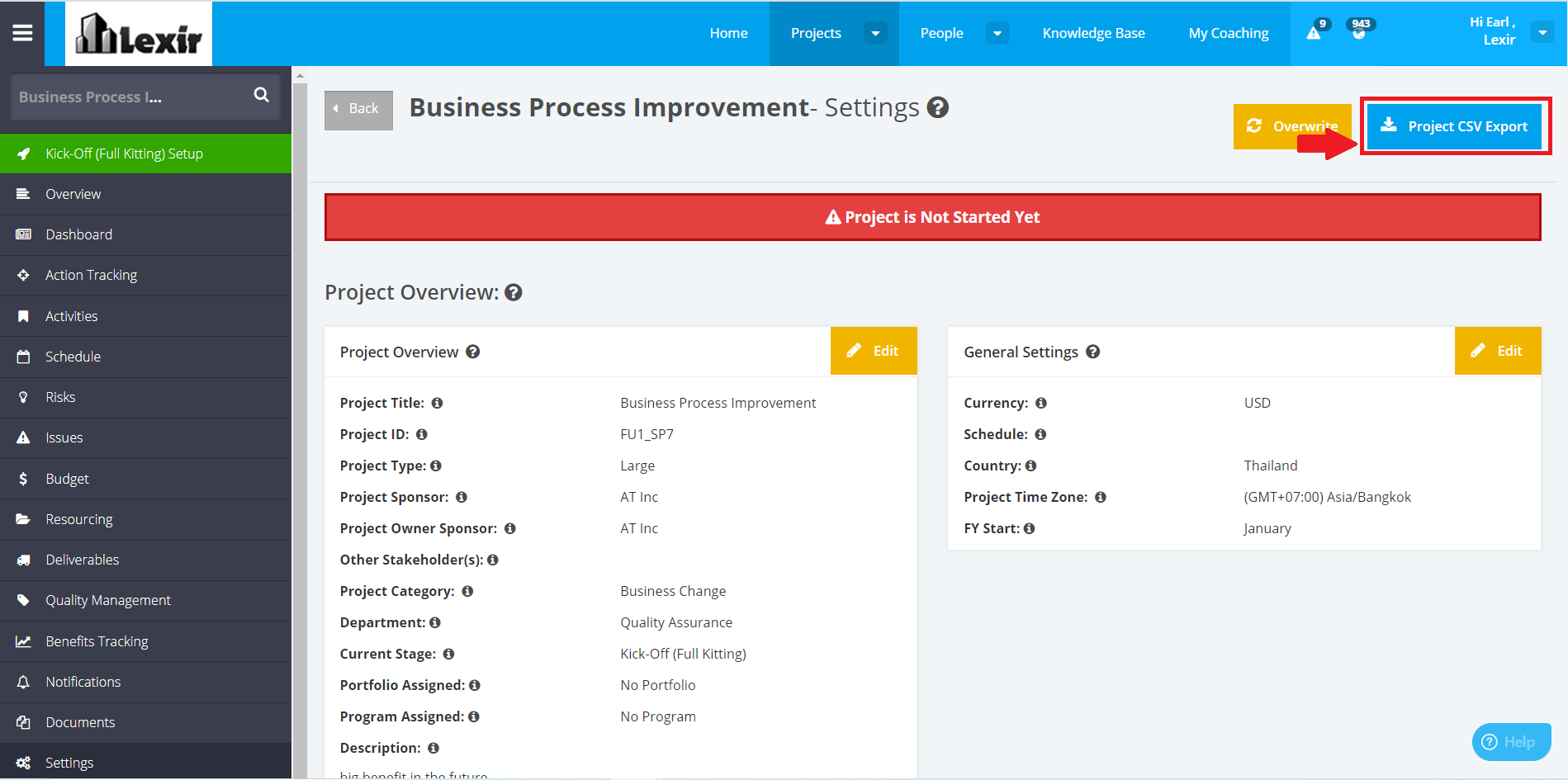Viewport: 1568px width, 780px height.
Task: Open Quality Management in the sidebar
Action: pos(145,600)
